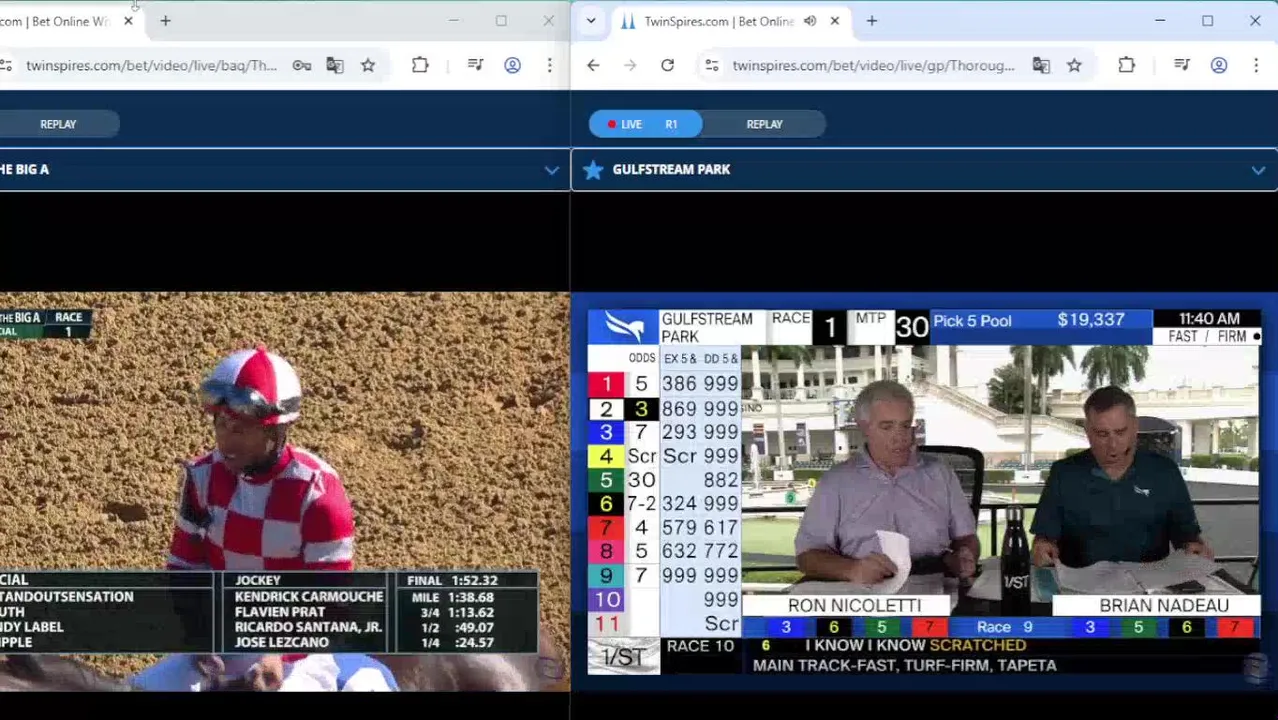The image size is (1278, 720).
Task: Open media control icon in right window
Action: pyautogui.click(x=1182, y=65)
